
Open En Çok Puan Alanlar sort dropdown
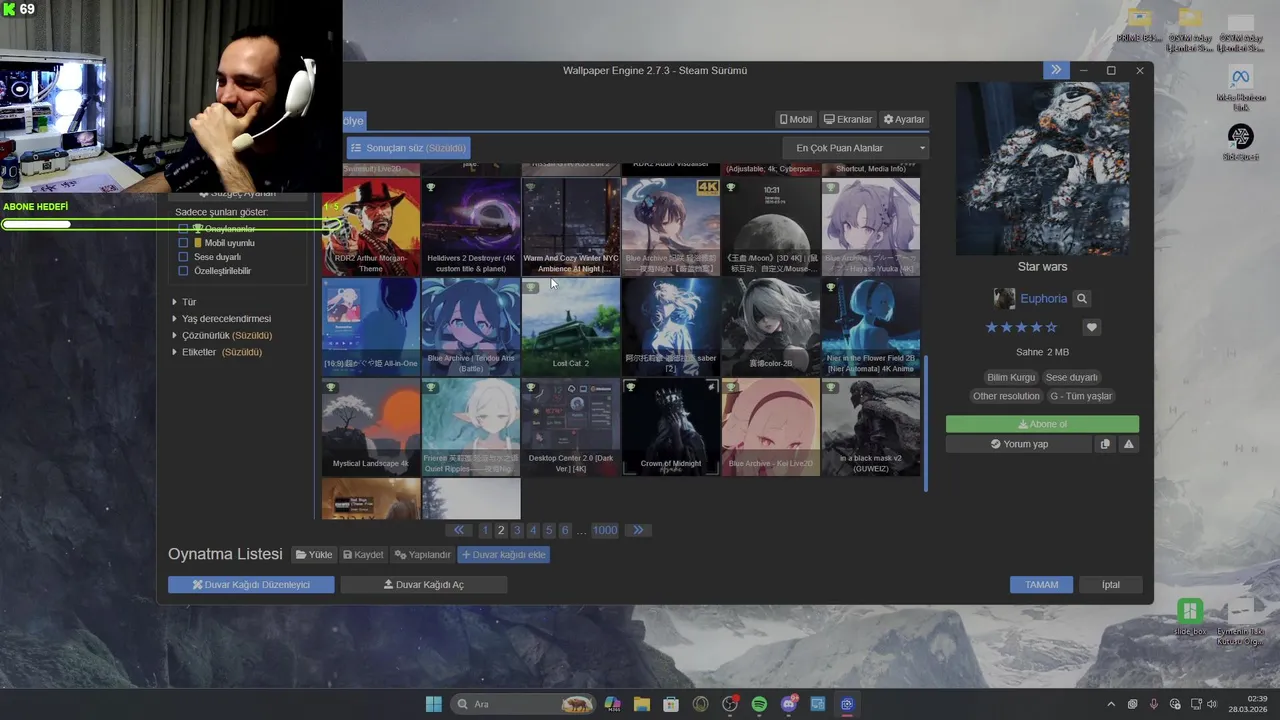click(x=858, y=148)
